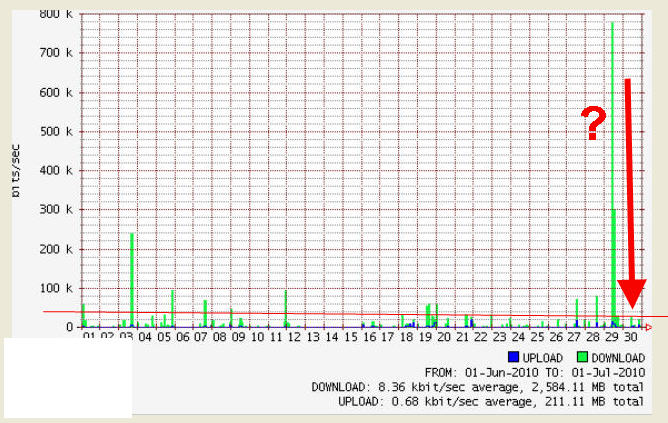The image size is (668, 423).
Task: Click the blue UPLOAD legend swatch
Action: (514, 356)
